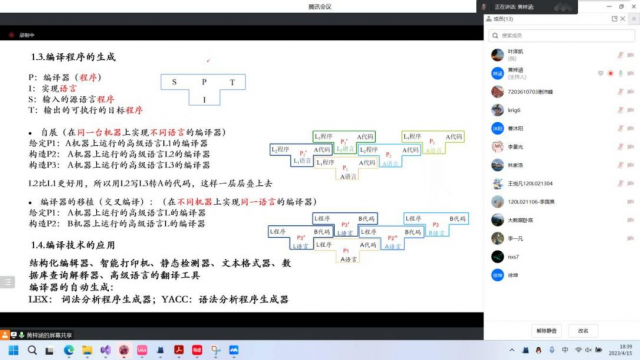Click the 正在讲话 speaker indicator bar
Image resolution: width=640 pixels, height=360 pixels.
(x=527, y=7)
